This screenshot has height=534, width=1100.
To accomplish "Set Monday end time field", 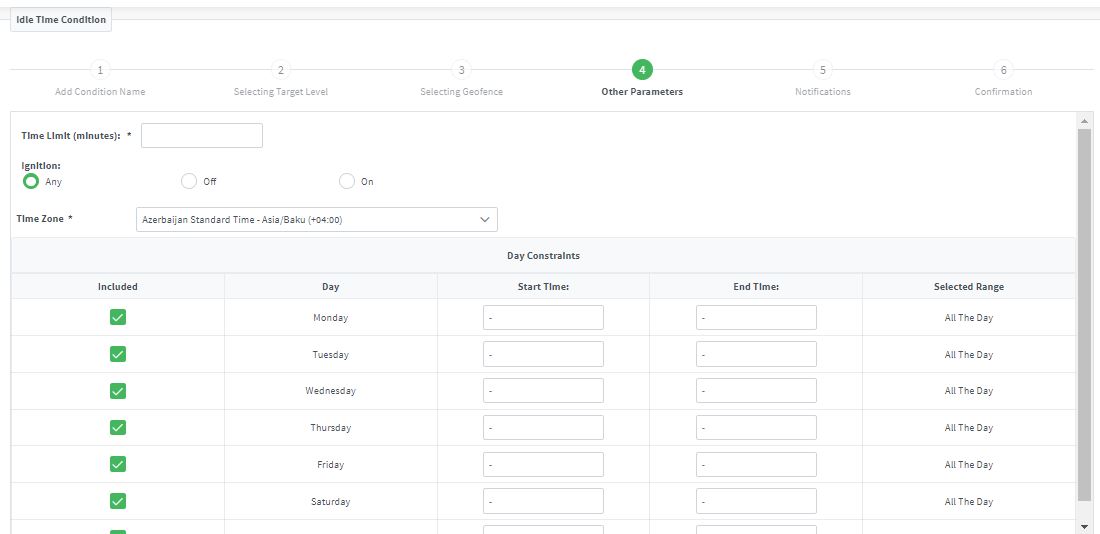I will pyautogui.click(x=756, y=317).
